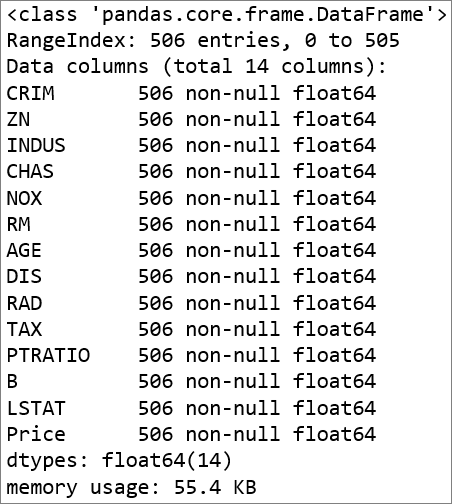The width and height of the screenshot is (452, 504).
Task: Click the memory usage 55.4 KB text
Action: point(131,487)
